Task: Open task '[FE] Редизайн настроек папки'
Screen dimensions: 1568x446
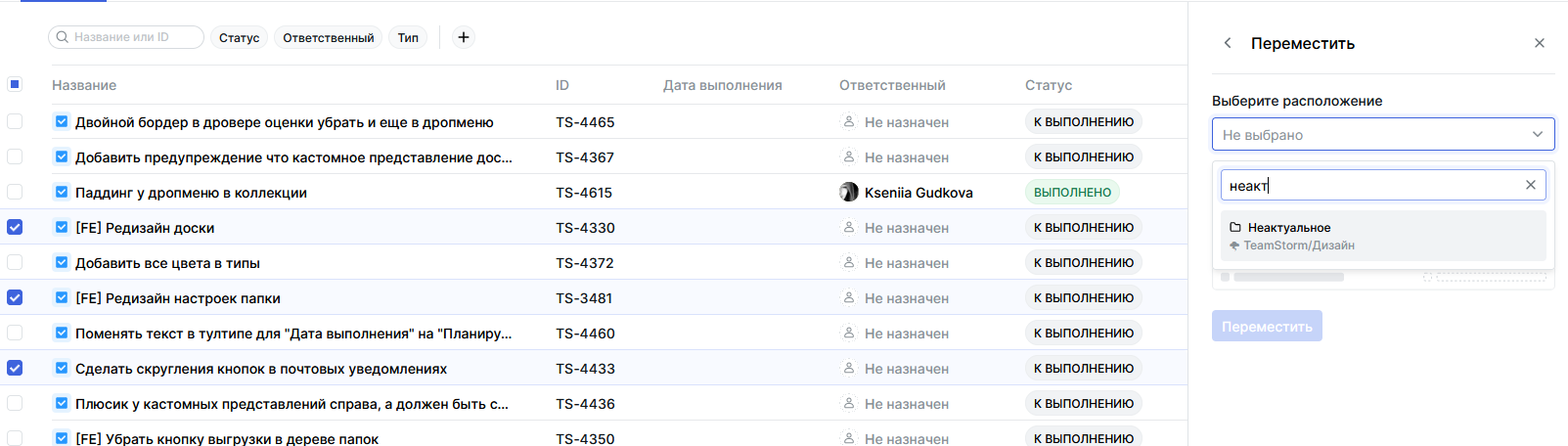Action: [x=178, y=298]
